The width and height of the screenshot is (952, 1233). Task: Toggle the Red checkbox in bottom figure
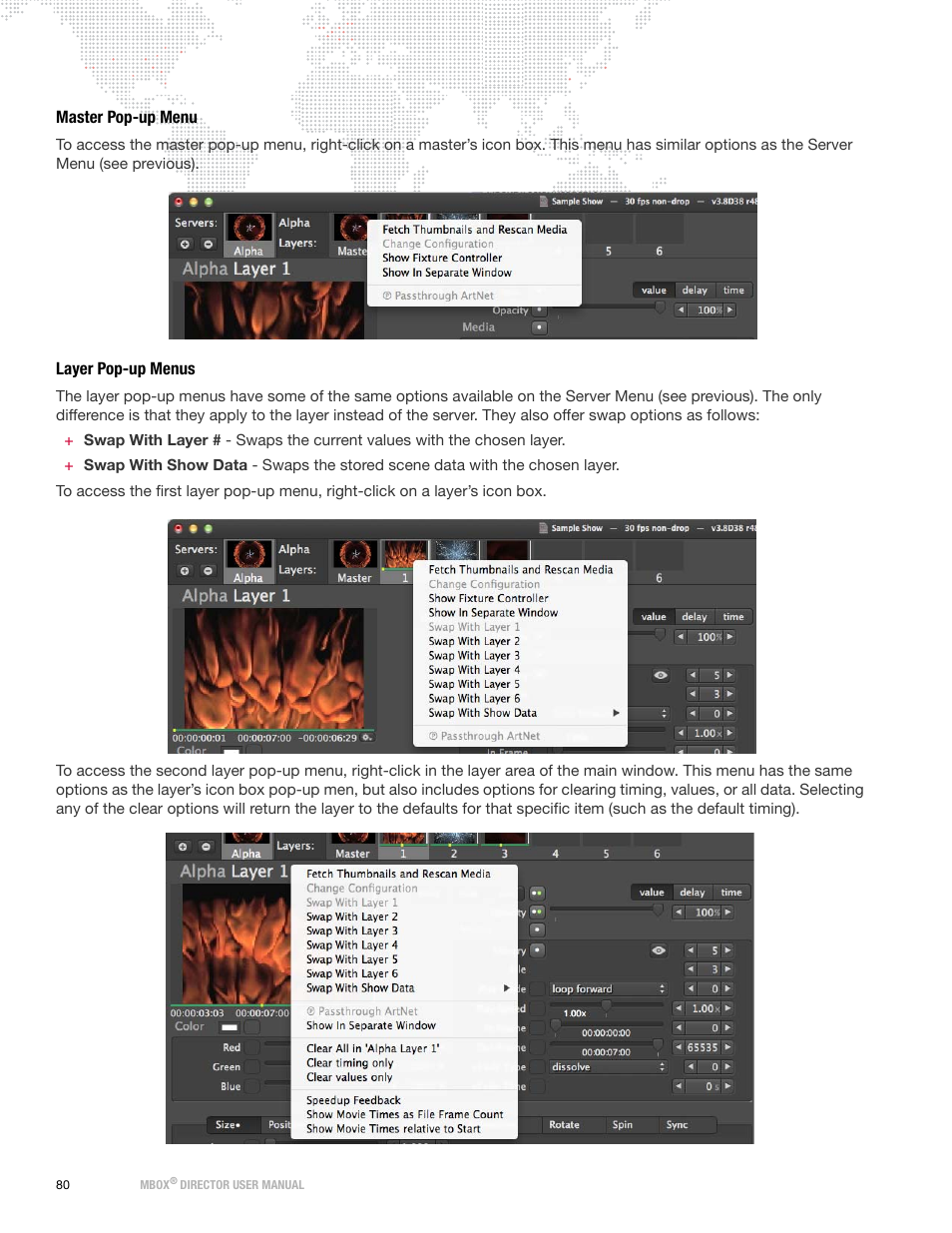[252, 1047]
